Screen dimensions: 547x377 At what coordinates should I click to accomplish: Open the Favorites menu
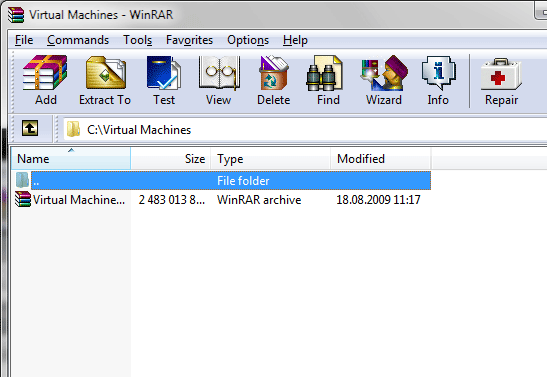pos(189,40)
